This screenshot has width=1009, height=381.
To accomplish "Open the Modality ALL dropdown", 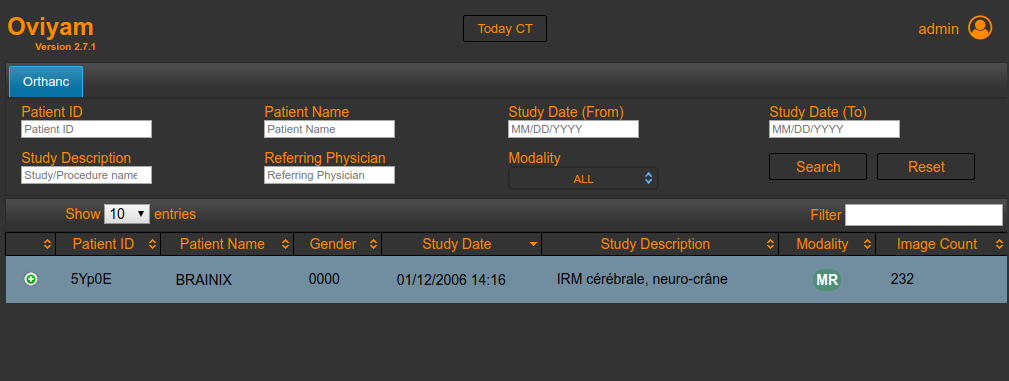I will coord(583,179).
